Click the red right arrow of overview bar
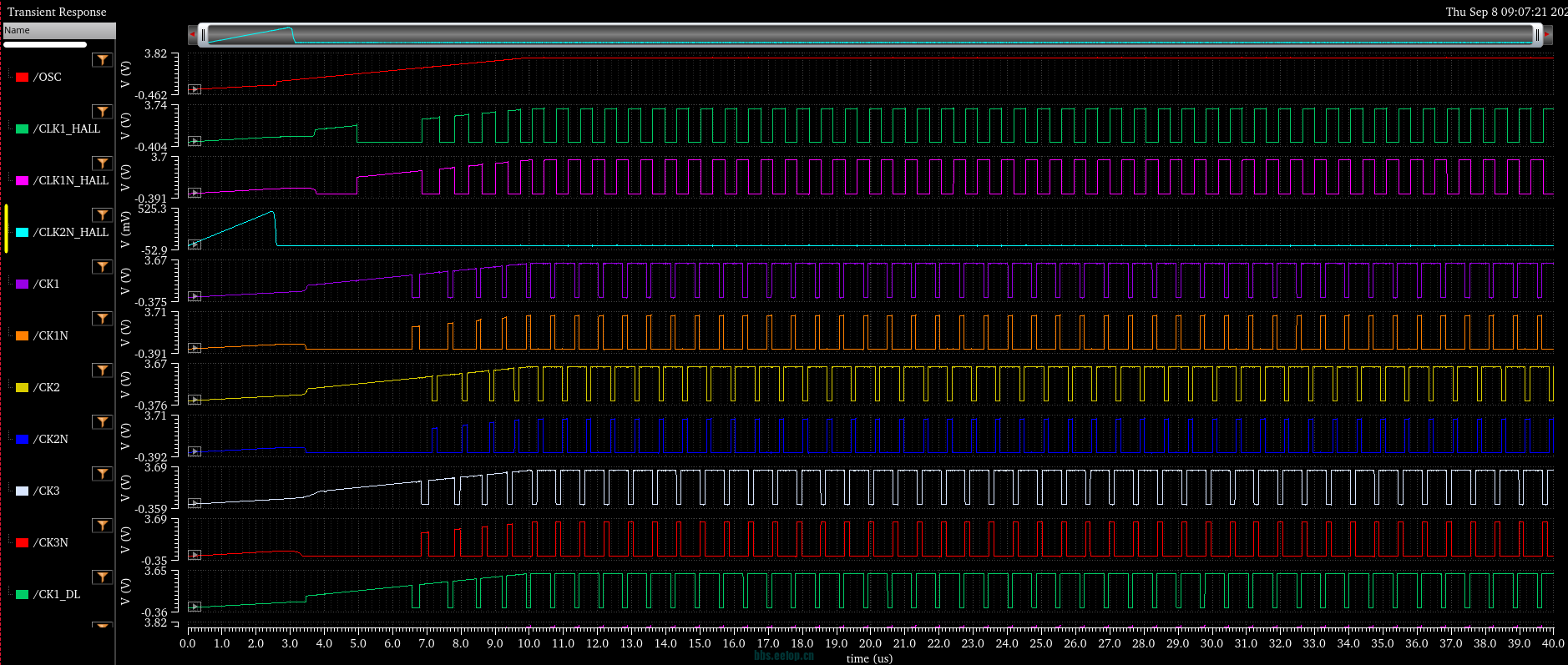Image resolution: width=1568 pixels, height=665 pixels. click(x=1547, y=34)
